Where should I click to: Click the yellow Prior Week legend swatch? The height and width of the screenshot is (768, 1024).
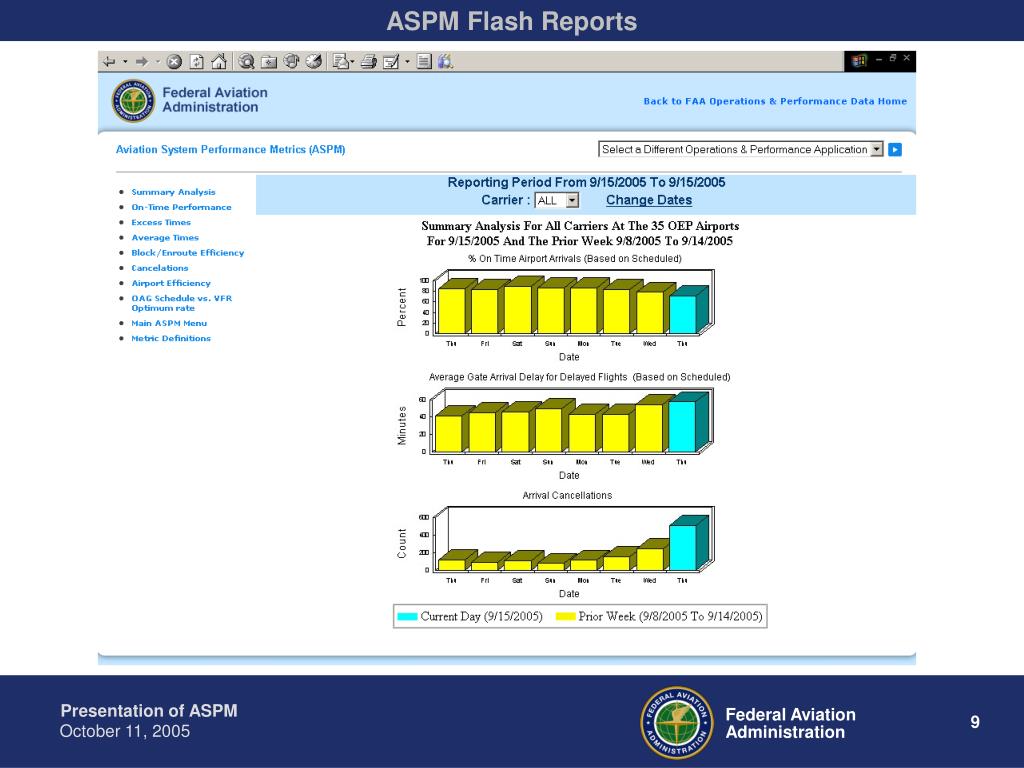tap(565, 616)
